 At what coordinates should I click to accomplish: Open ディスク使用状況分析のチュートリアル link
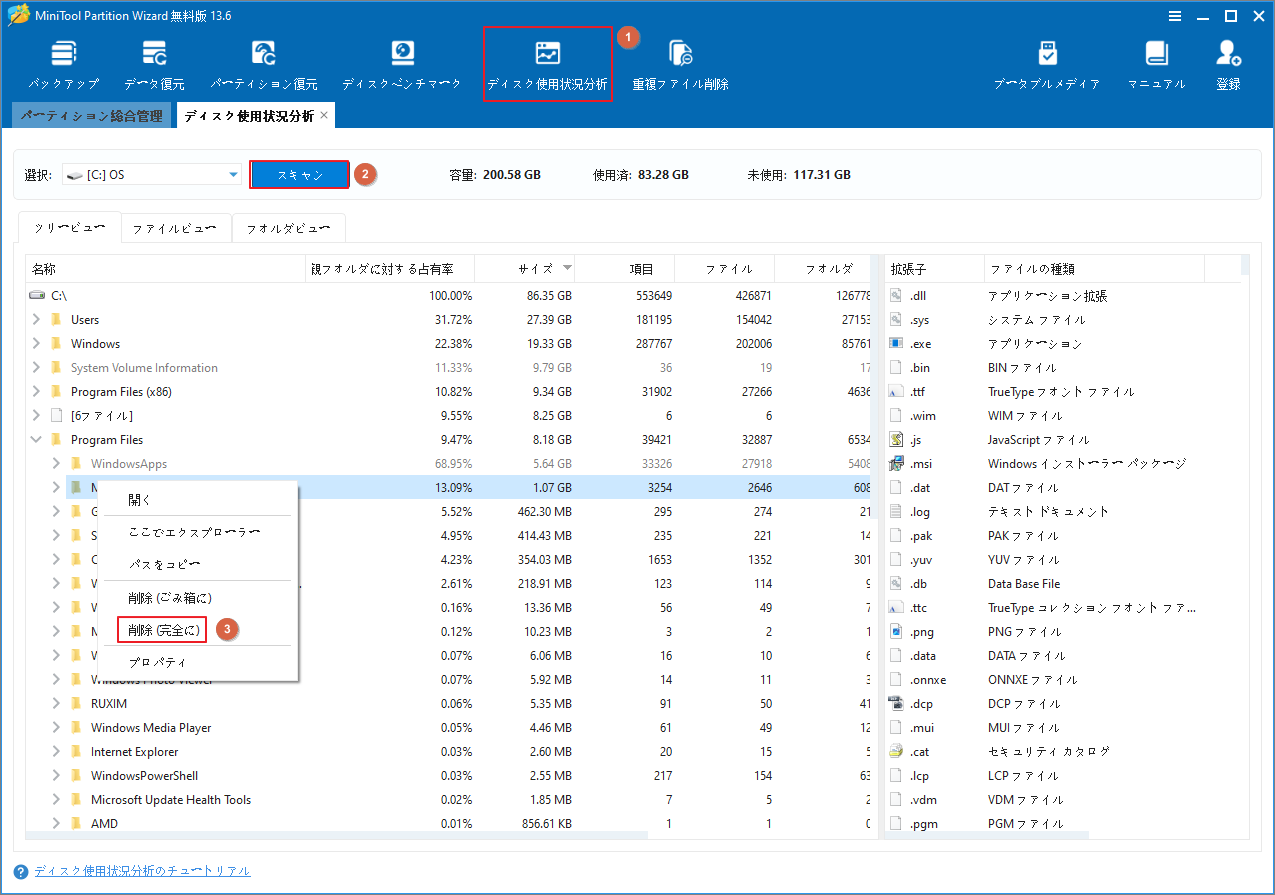tap(142, 871)
